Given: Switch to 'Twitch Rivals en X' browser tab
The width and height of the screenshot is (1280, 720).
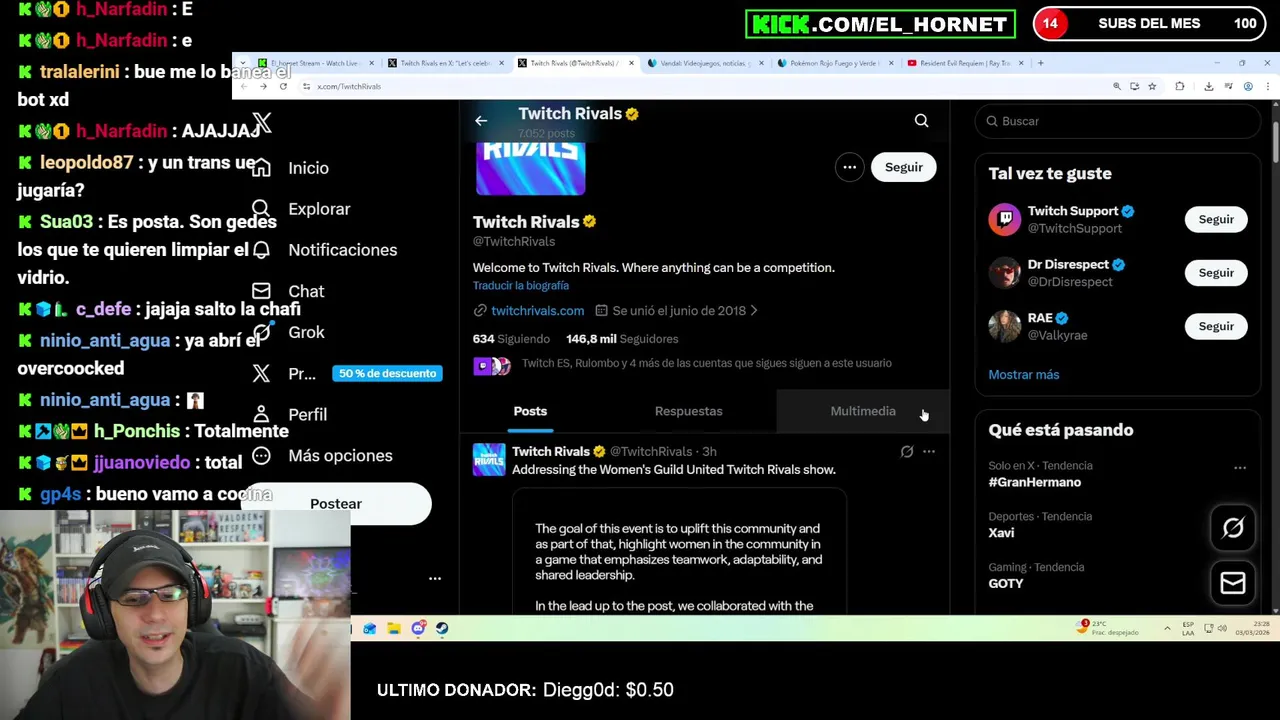Looking at the screenshot, I should coord(444,63).
